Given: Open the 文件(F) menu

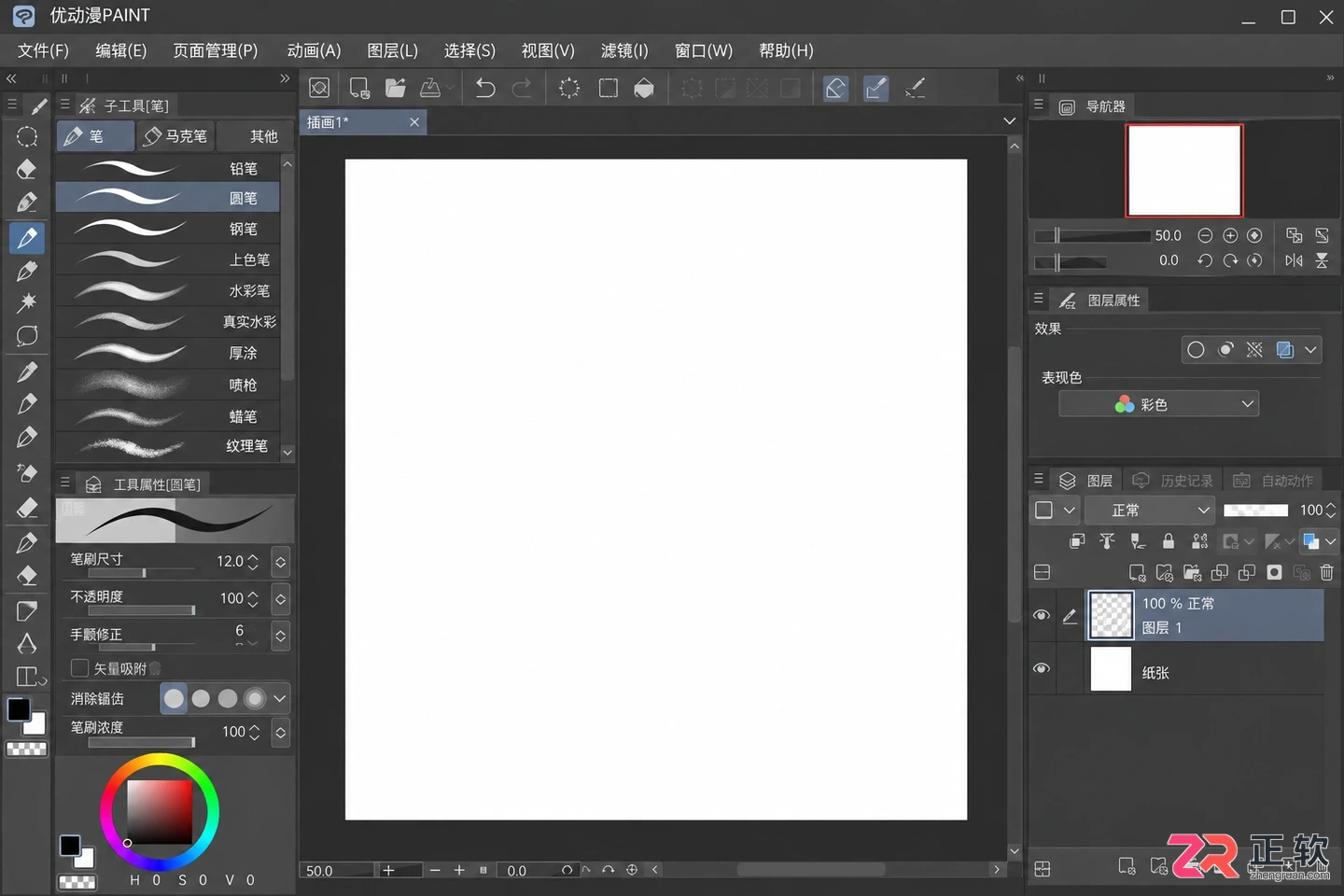Looking at the screenshot, I should tap(43, 50).
